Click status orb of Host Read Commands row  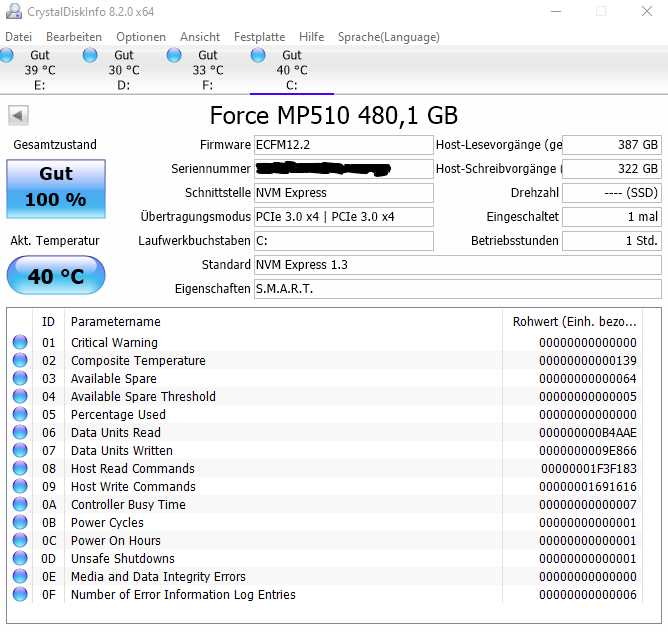[x=20, y=468]
